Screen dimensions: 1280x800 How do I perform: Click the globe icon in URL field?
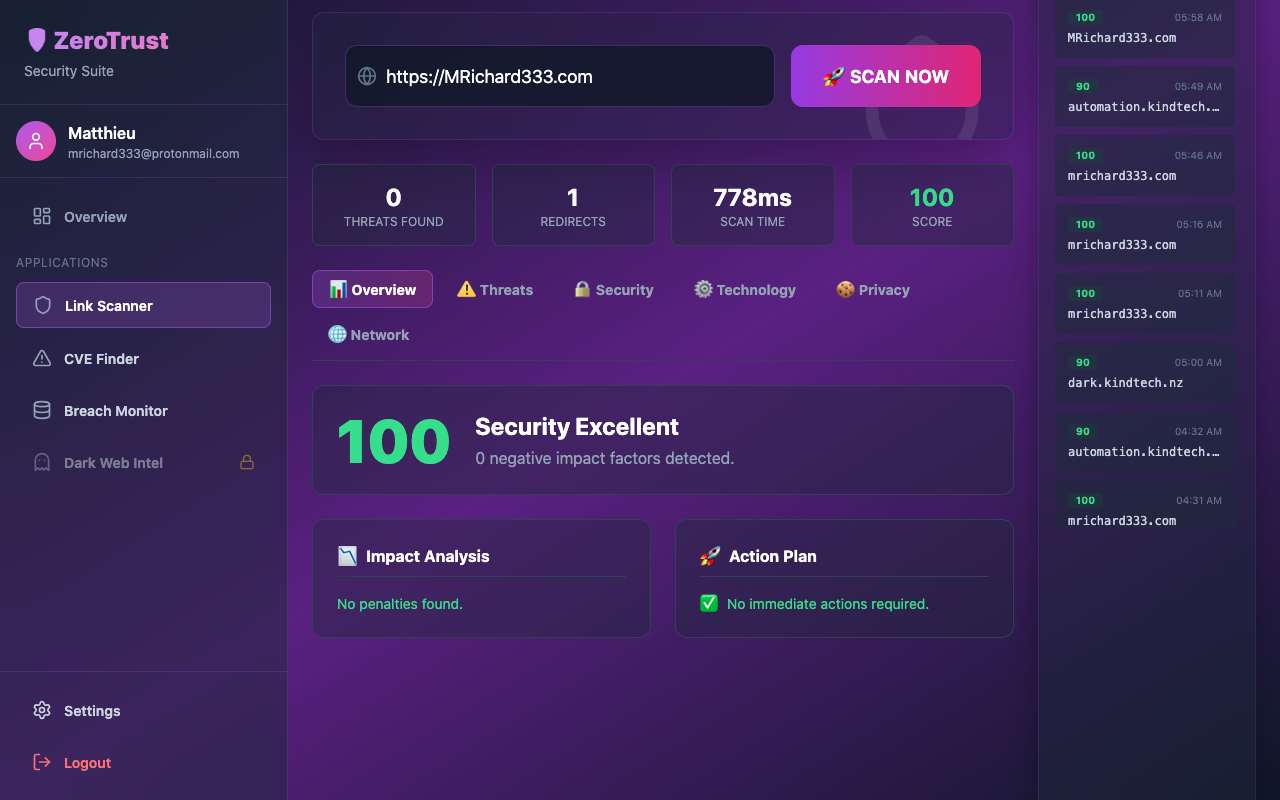(x=367, y=76)
